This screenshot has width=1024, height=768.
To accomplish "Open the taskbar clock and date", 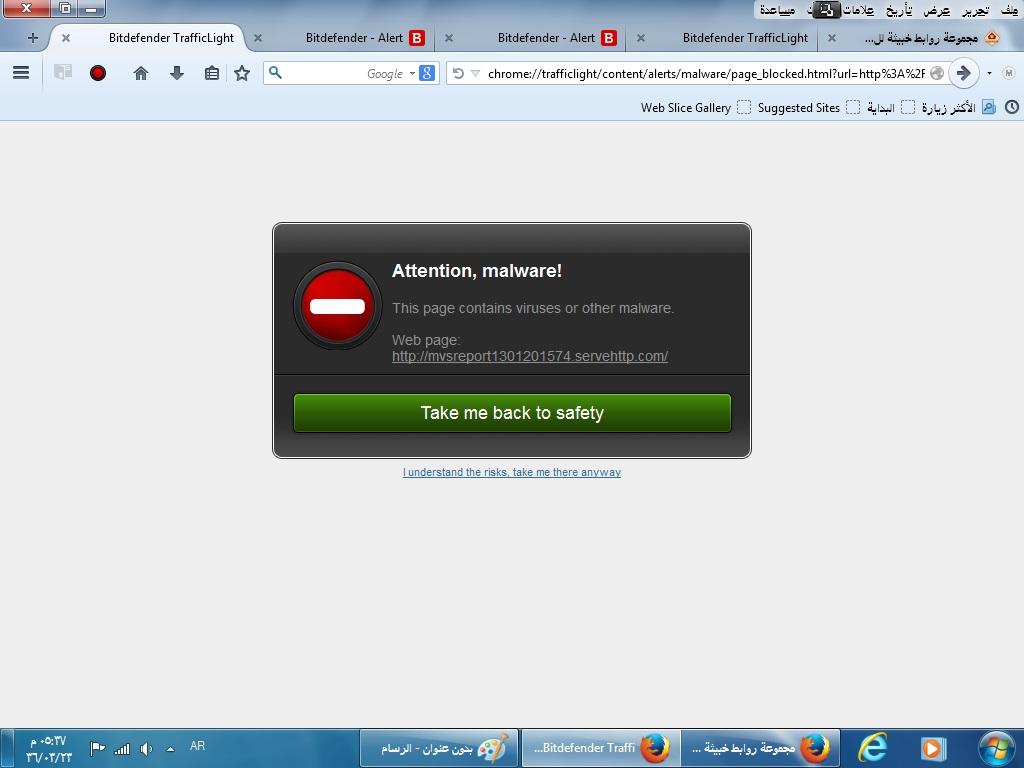I will point(50,749).
